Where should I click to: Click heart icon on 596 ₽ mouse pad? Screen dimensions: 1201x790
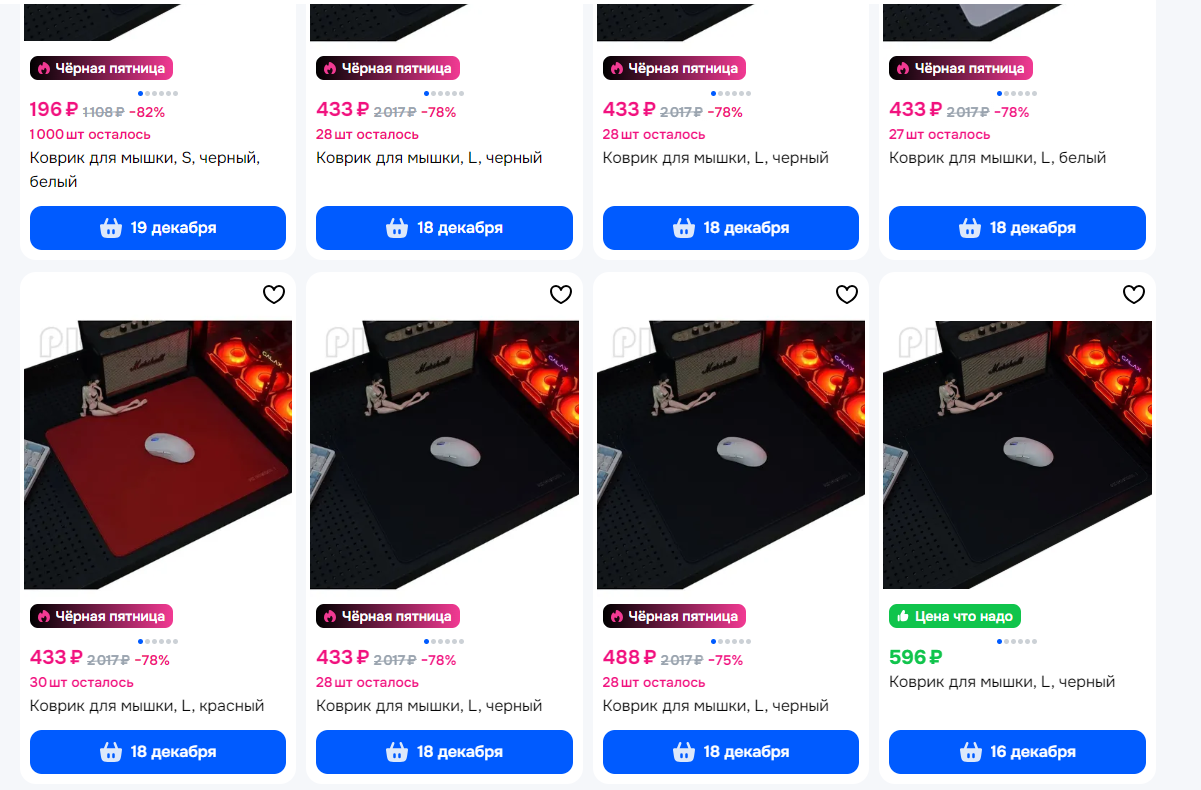point(1133,294)
